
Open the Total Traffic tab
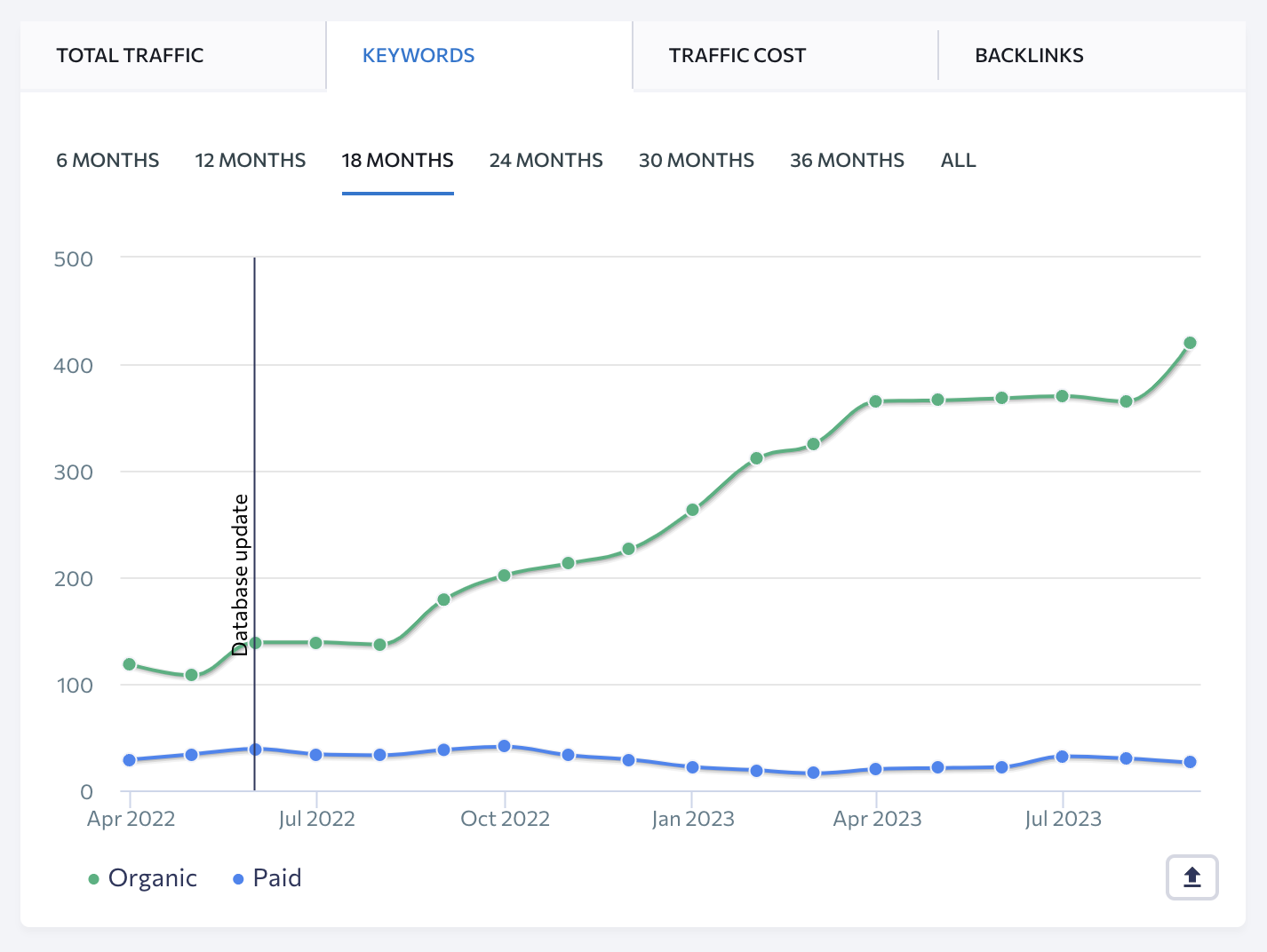click(x=130, y=55)
